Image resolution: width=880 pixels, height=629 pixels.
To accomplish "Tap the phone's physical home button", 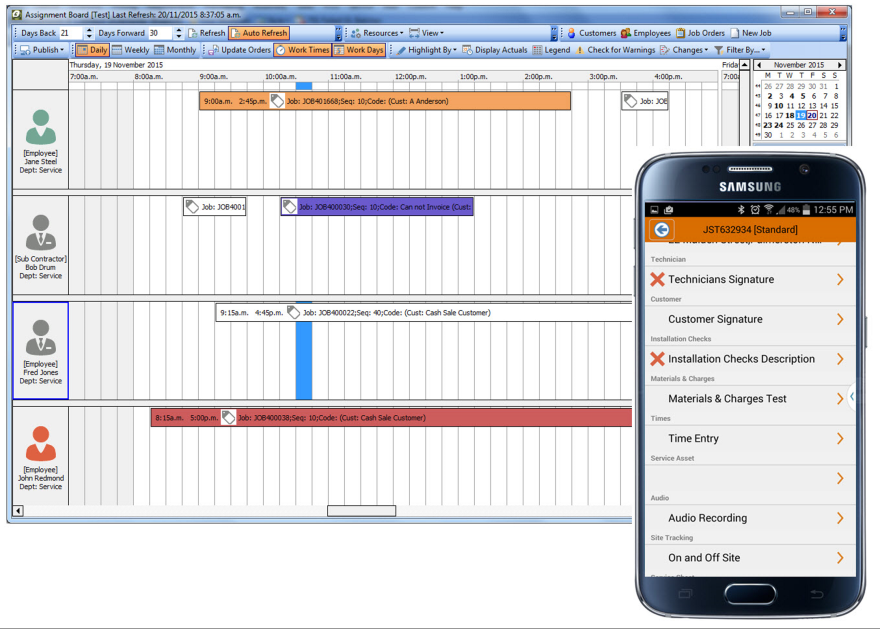I will point(750,594).
